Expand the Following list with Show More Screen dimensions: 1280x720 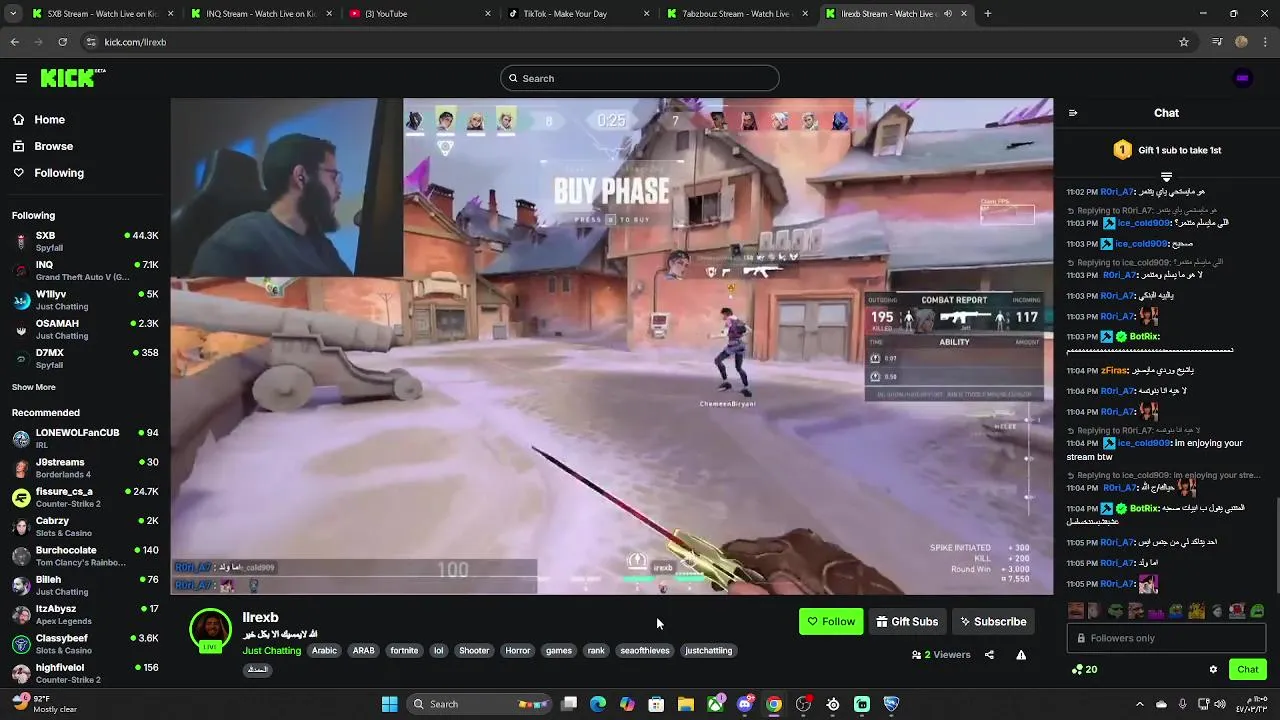click(x=34, y=387)
